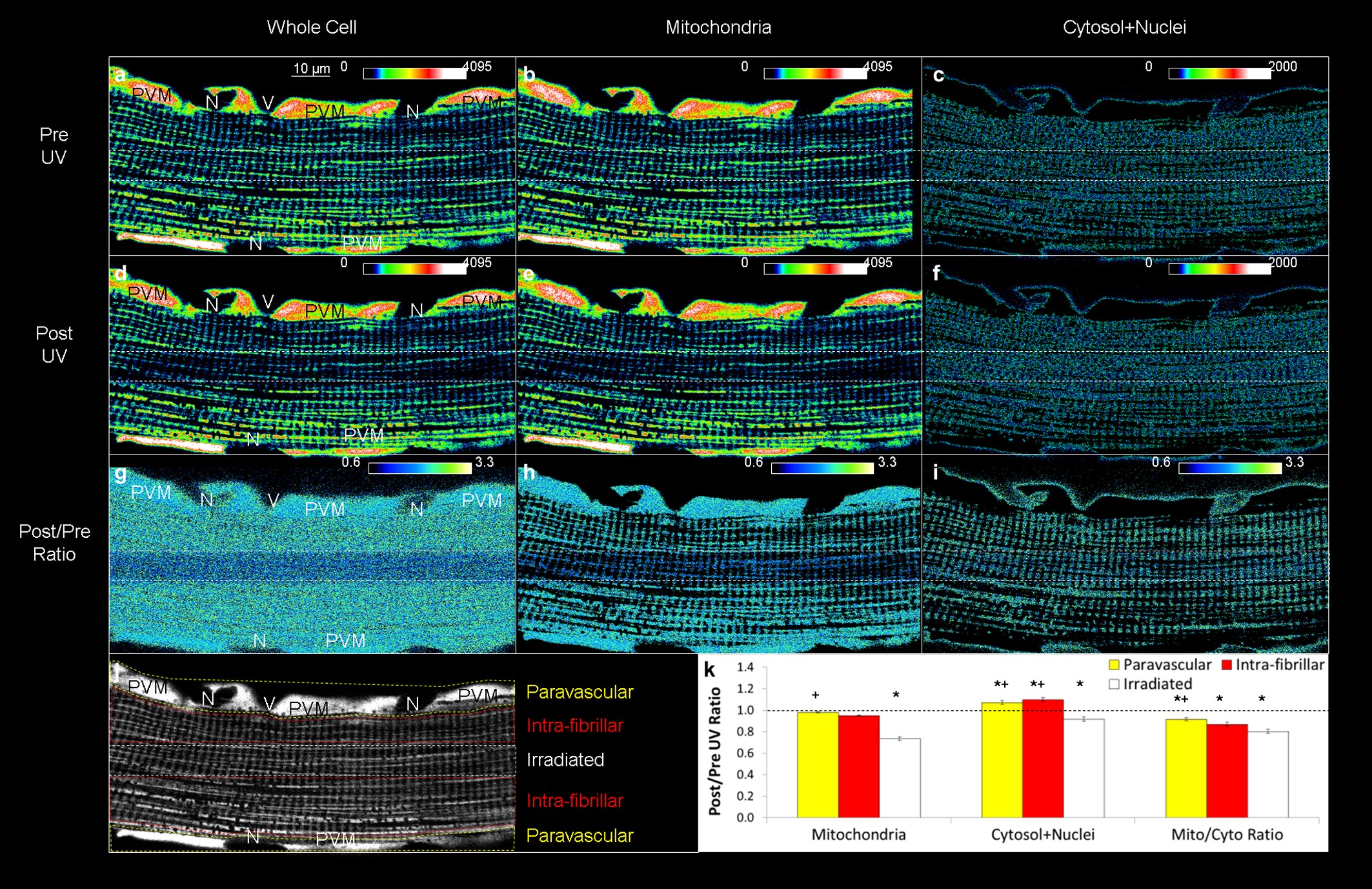Click the 0–2000 color bar in panel c
1372x889 pixels.
(x=1219, y=74)
